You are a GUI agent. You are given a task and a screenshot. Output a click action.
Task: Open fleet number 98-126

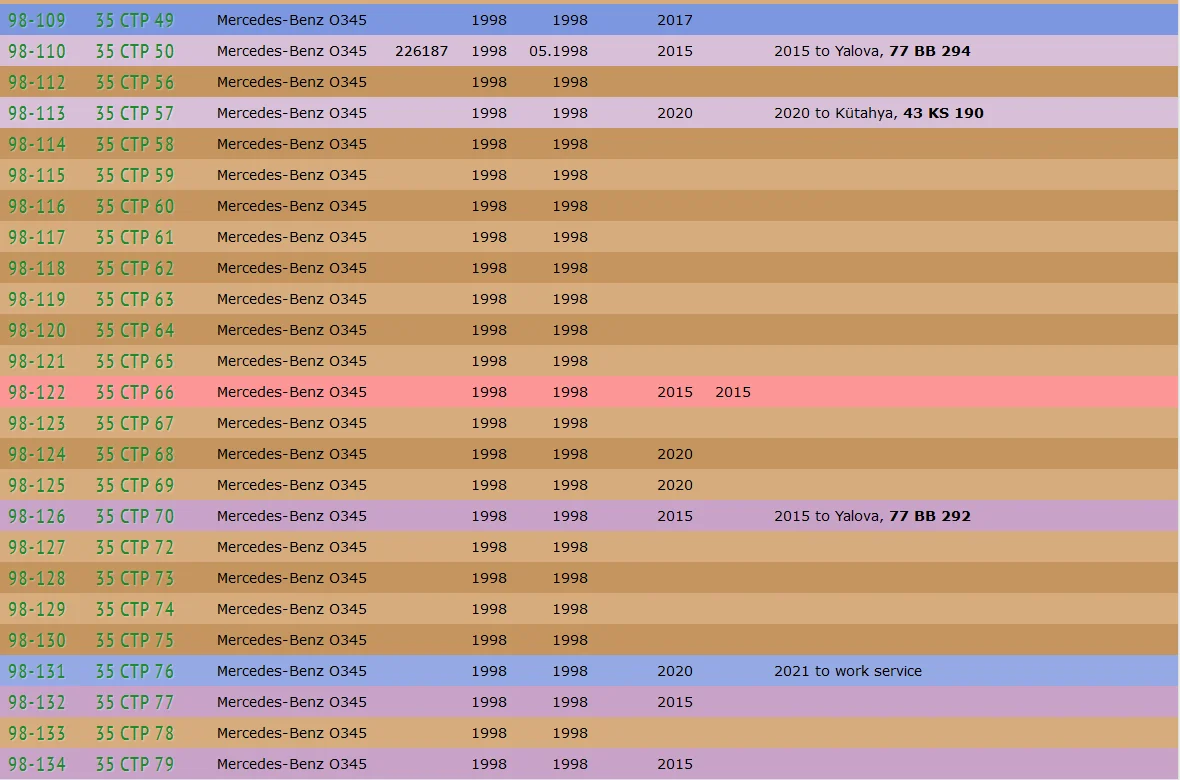click(x=37, y=516)
